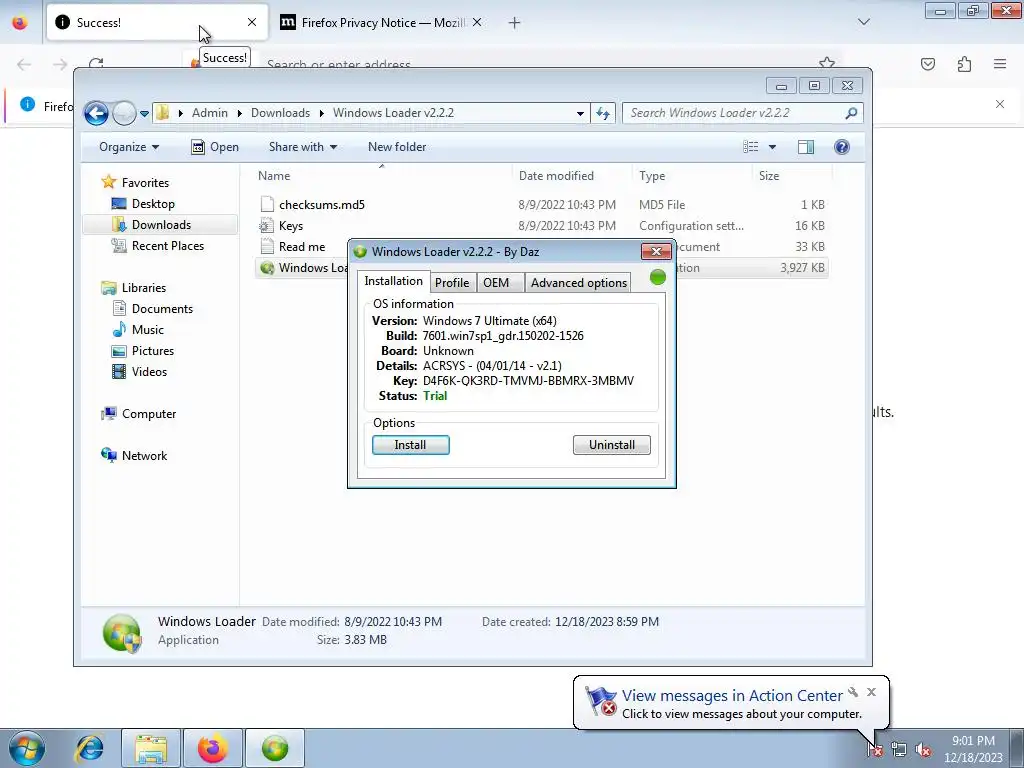Switch to the Profile tab
Screen dimensions: 1024x768
(x=452, y=282)
